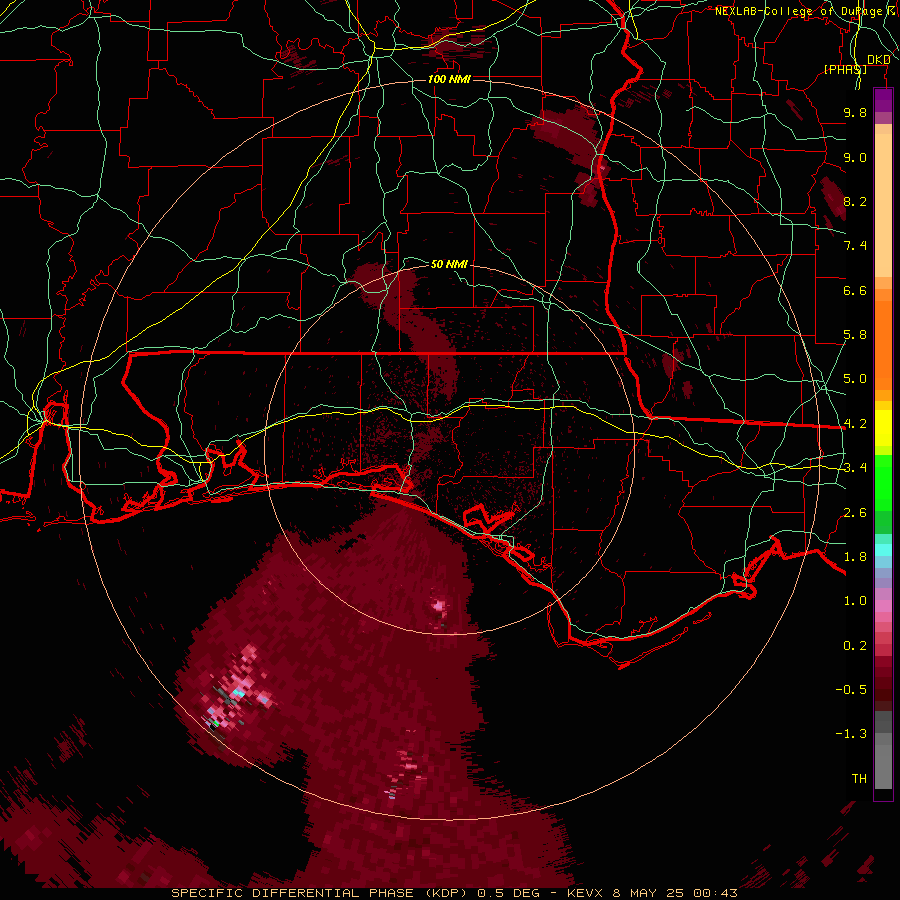
Task: Click the 9.0 value on the color scale
Action: [x=855, y=157]
